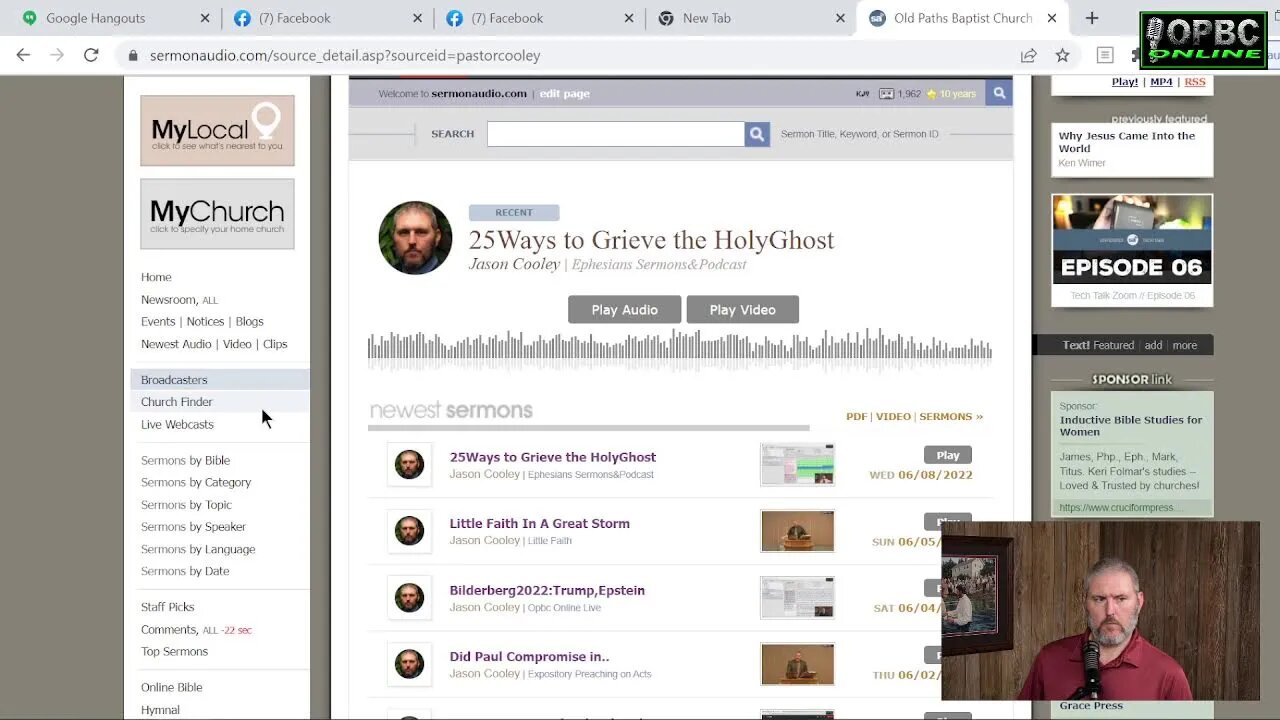Screen dimensions: 1280x720
Task: Open the MyLocal banner
Action: tap(217, 130)
